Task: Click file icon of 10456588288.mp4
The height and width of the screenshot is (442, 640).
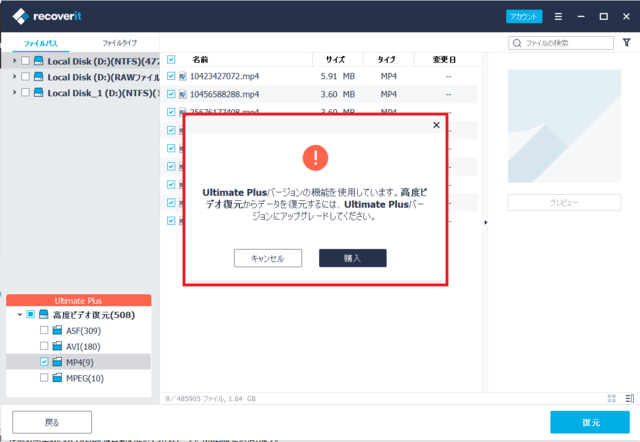Action: click(183, 95)
